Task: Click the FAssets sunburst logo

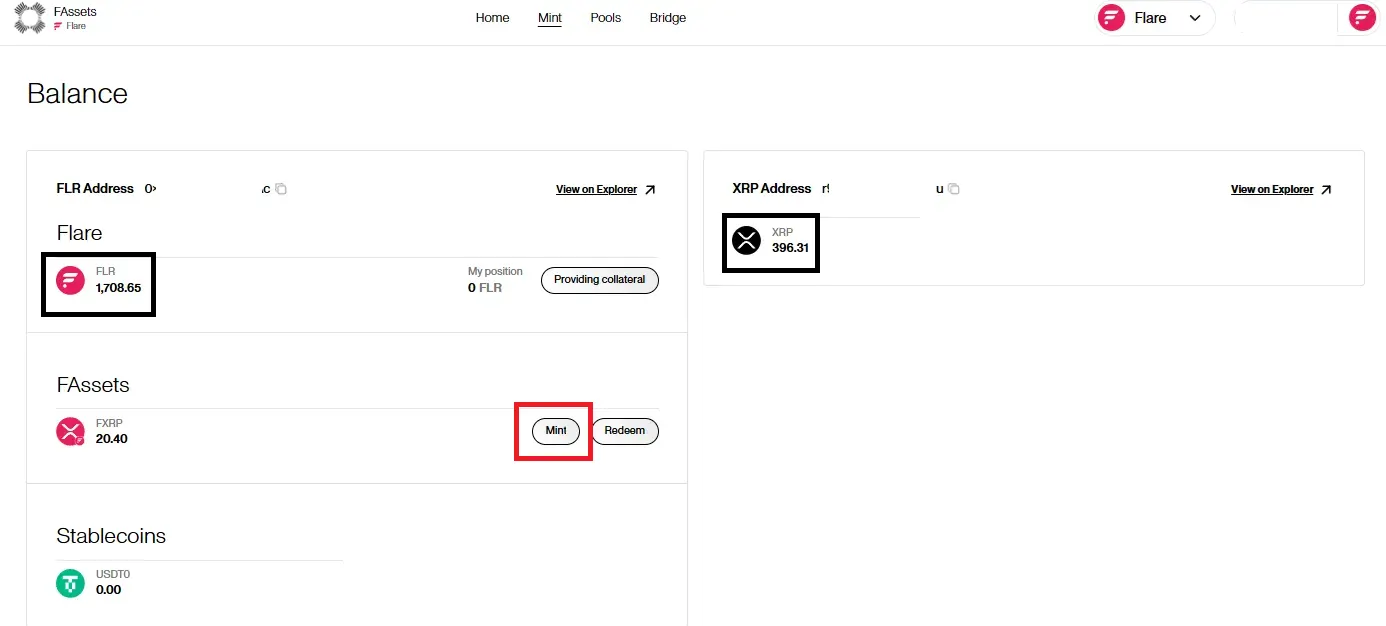Action: [29, 18]
